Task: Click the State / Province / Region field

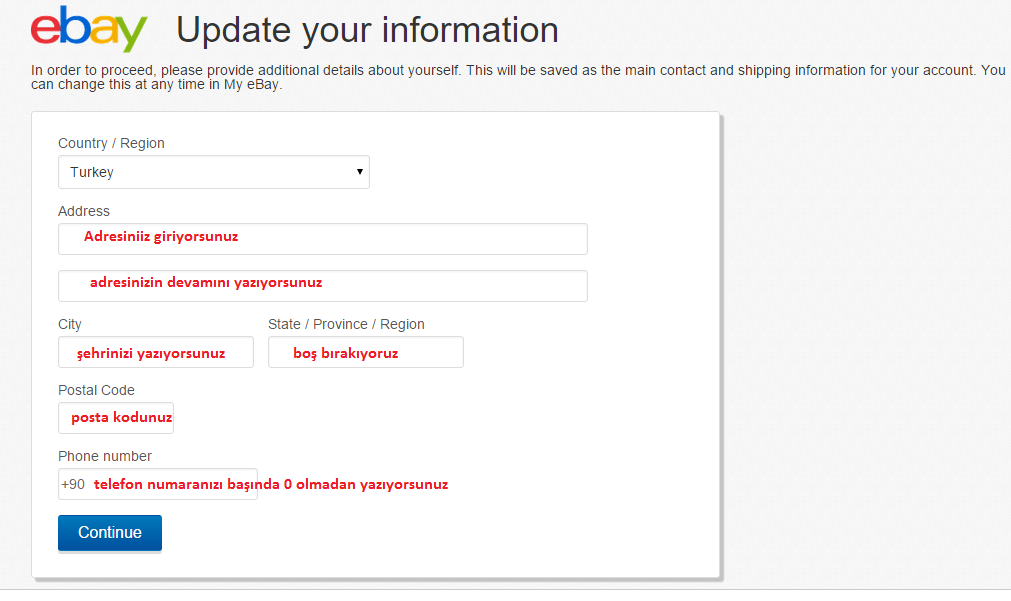Action: click(366, 352)
